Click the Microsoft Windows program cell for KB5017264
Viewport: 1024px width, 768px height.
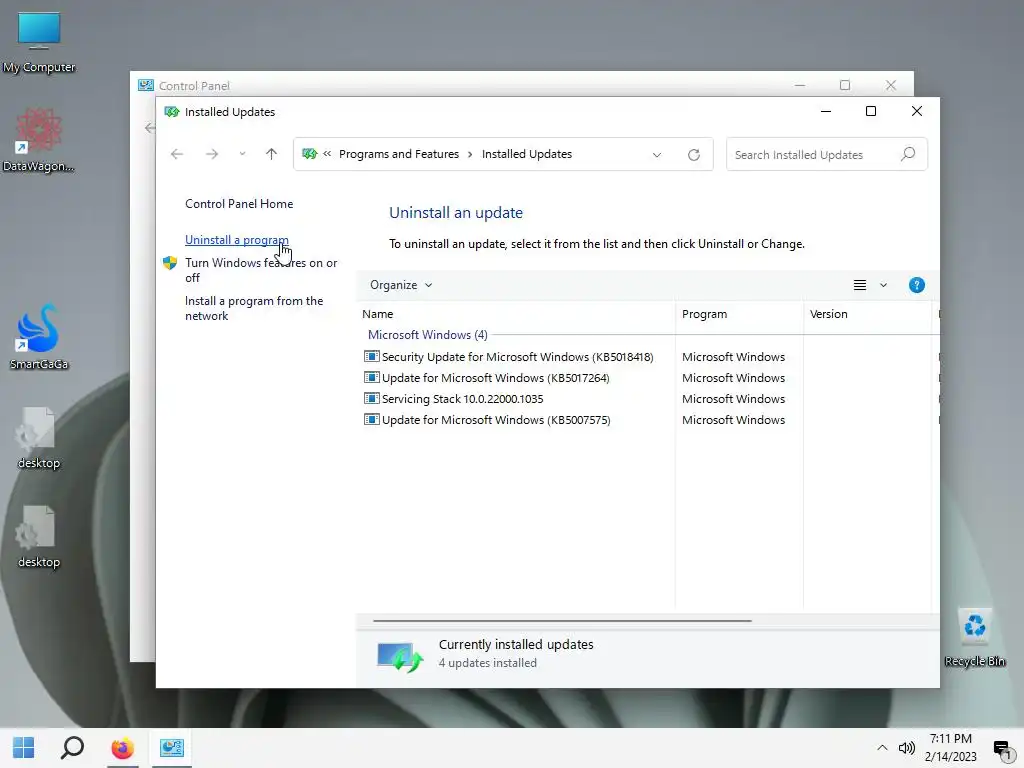pyautogui.click(x=733, y=377)
